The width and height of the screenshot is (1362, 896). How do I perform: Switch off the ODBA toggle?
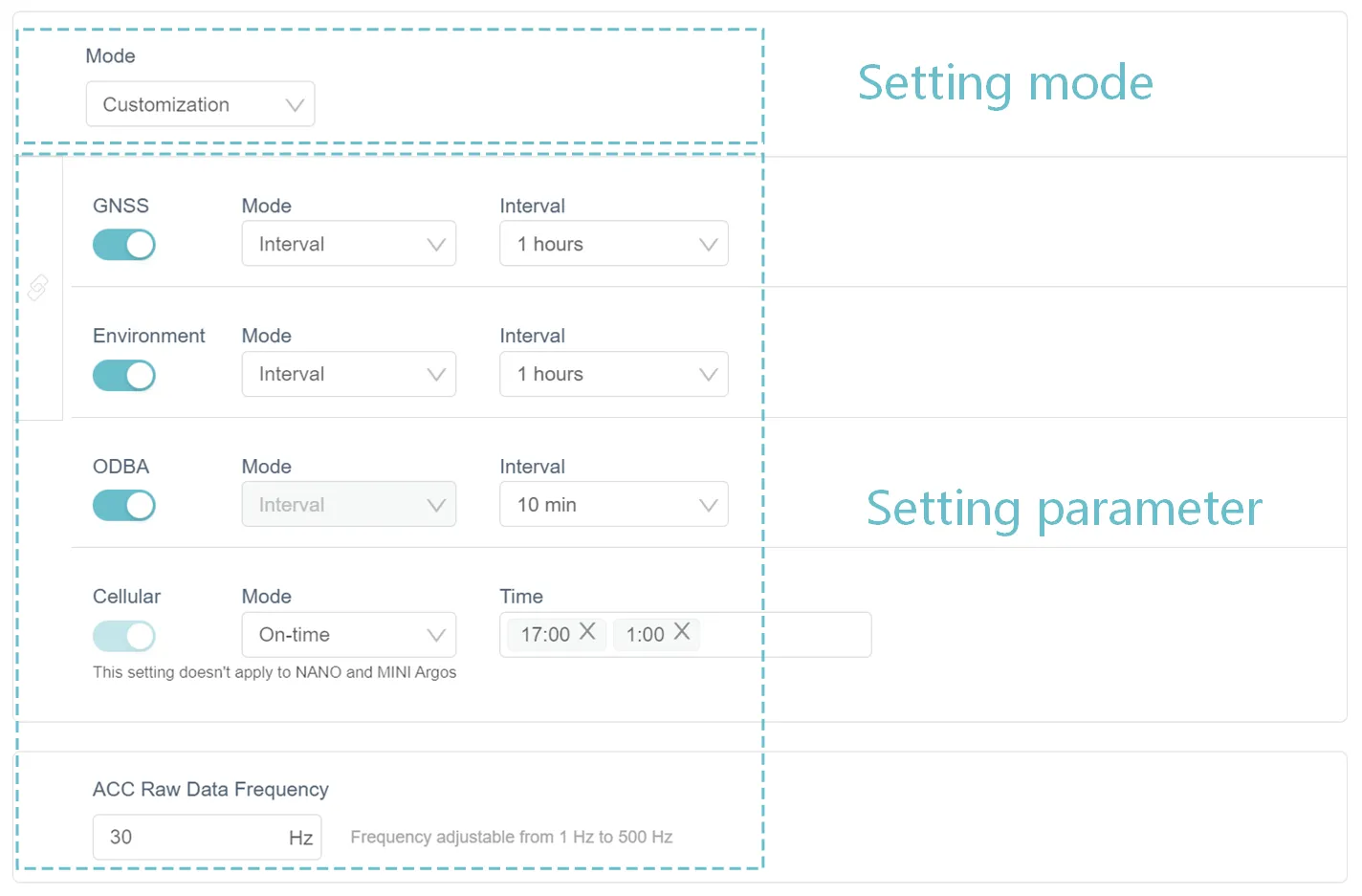123,505
